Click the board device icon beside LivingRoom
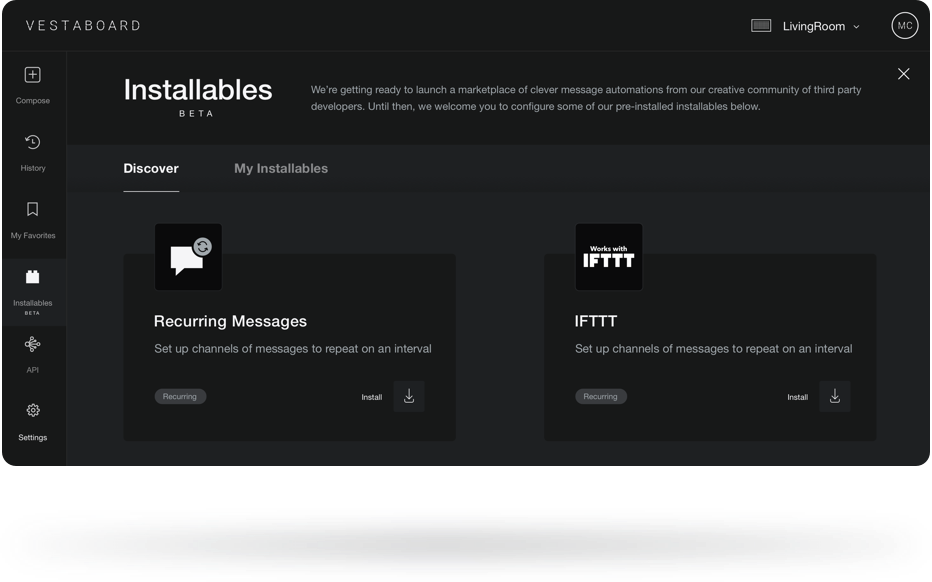The image size is (932, 582). pos(761,26)
